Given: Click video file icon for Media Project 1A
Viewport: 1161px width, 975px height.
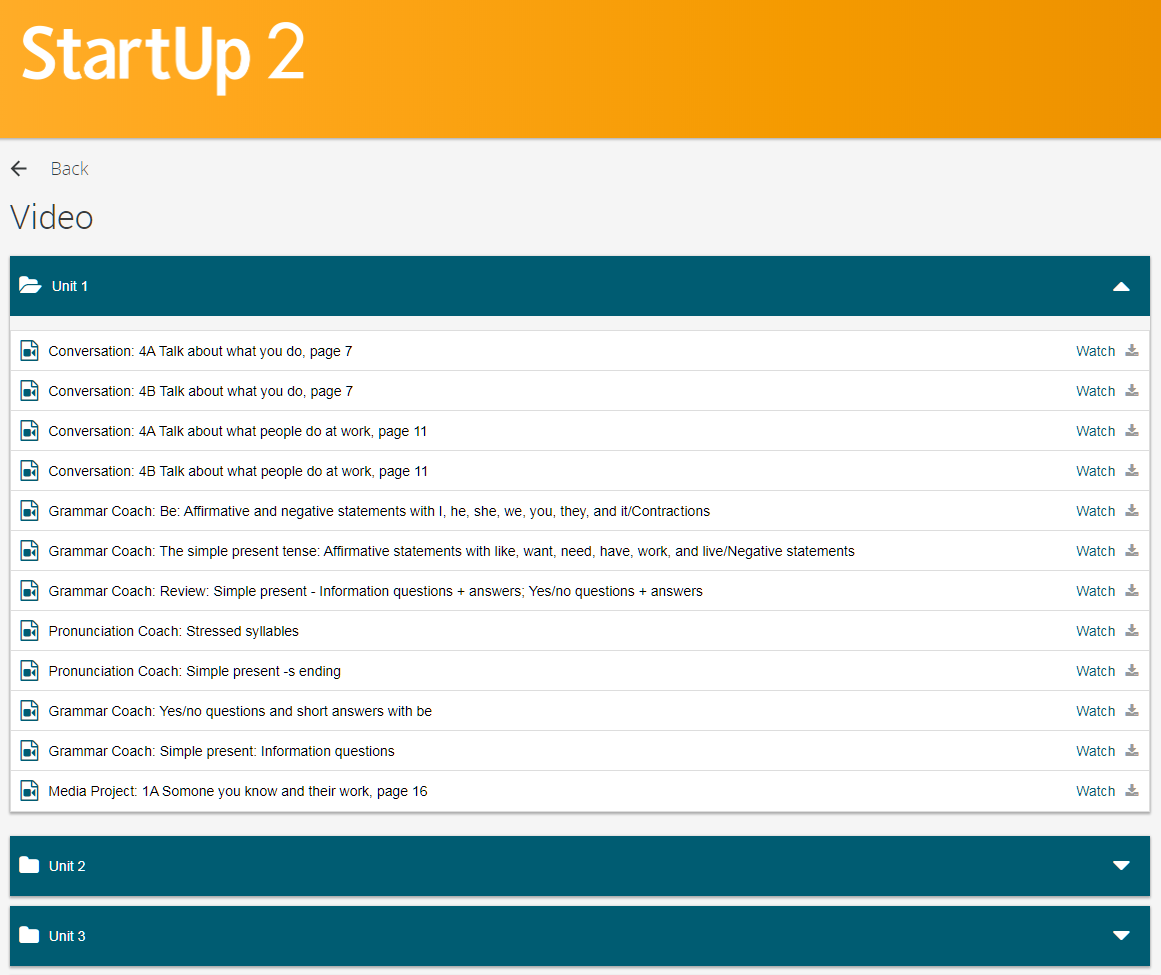Looking at the screenshot, I should (x=30, y=790).
